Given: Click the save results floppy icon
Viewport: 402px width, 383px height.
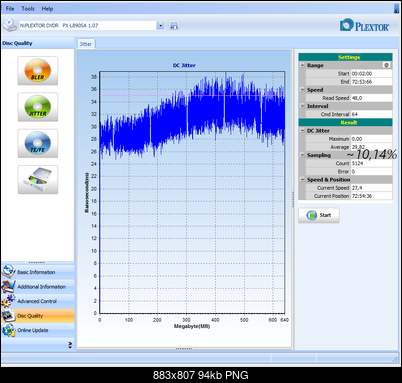Looking at the screenshot, I should pos(174,26).
